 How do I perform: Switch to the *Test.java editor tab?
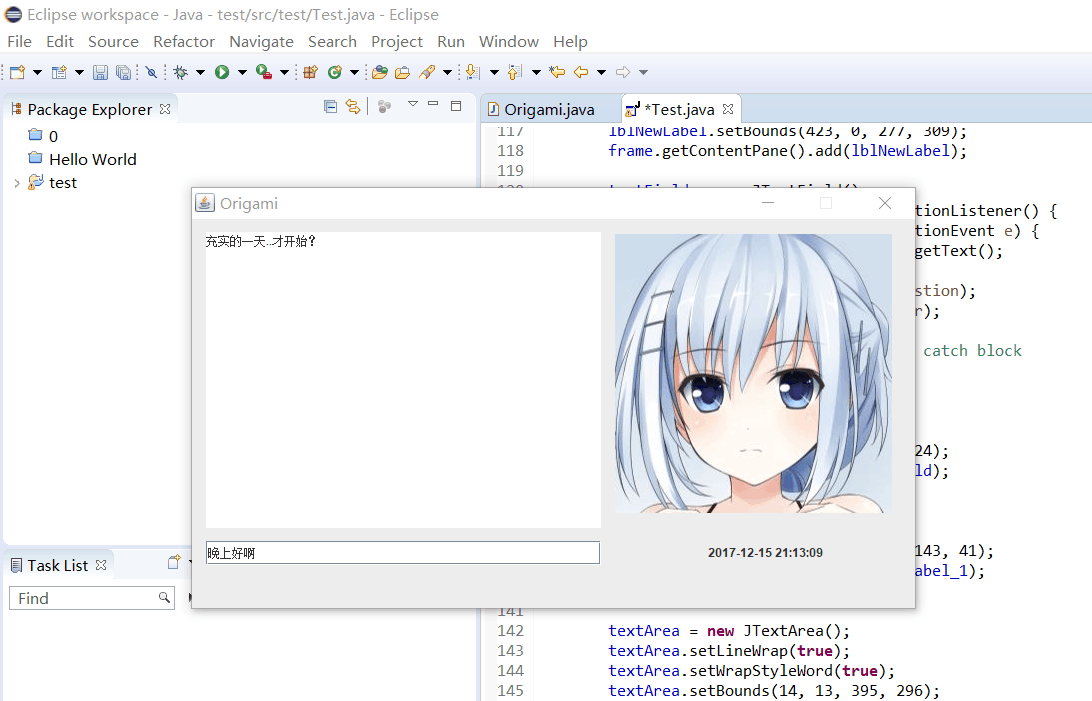tap(679, 110)
